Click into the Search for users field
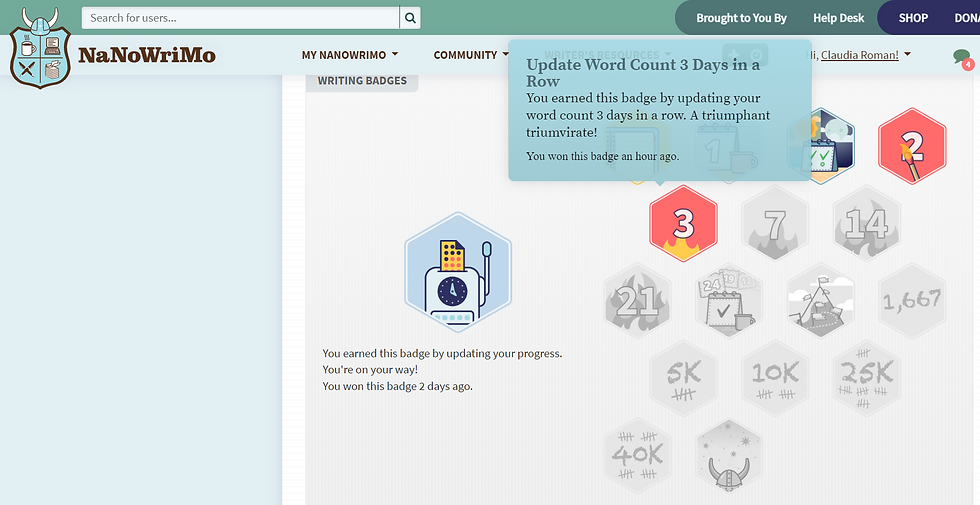 pyautogui.click(x=241, y=18)
